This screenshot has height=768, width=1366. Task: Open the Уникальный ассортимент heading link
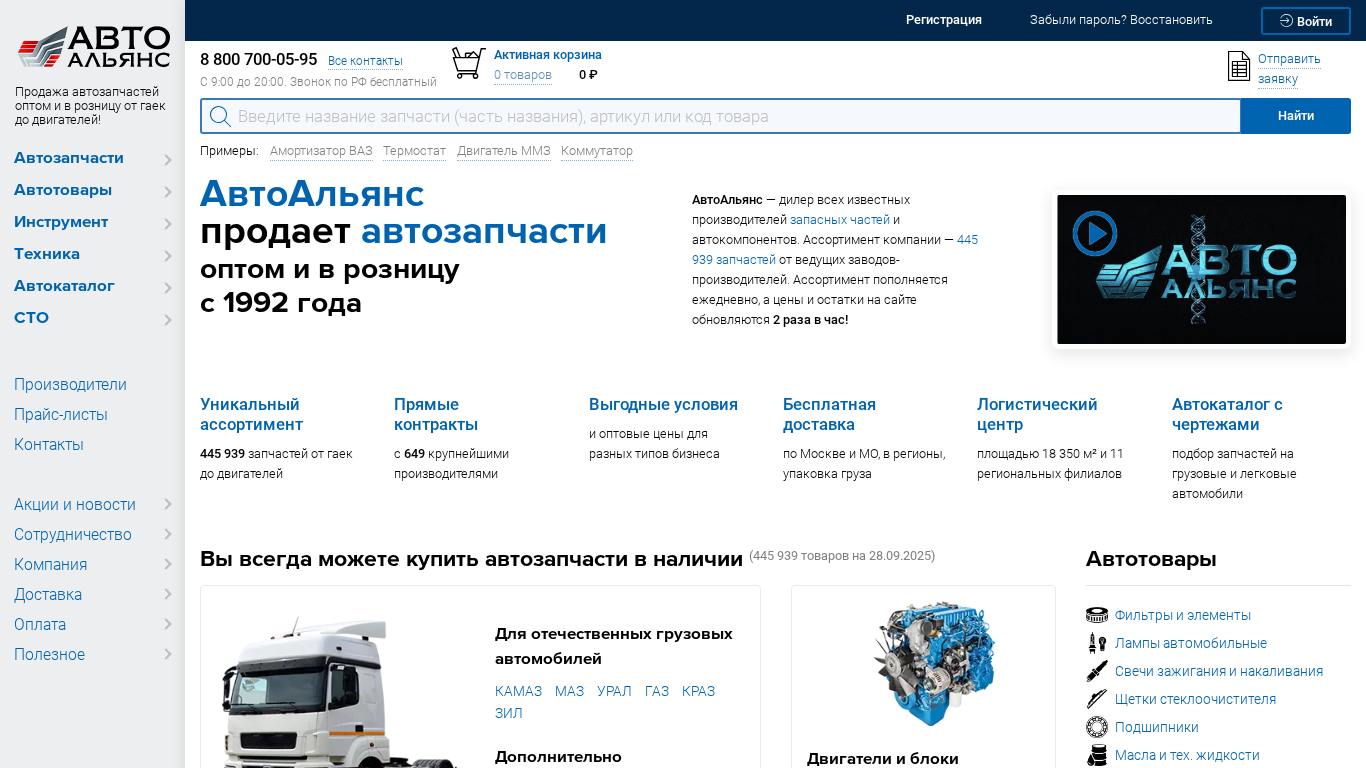coord(250,415)
